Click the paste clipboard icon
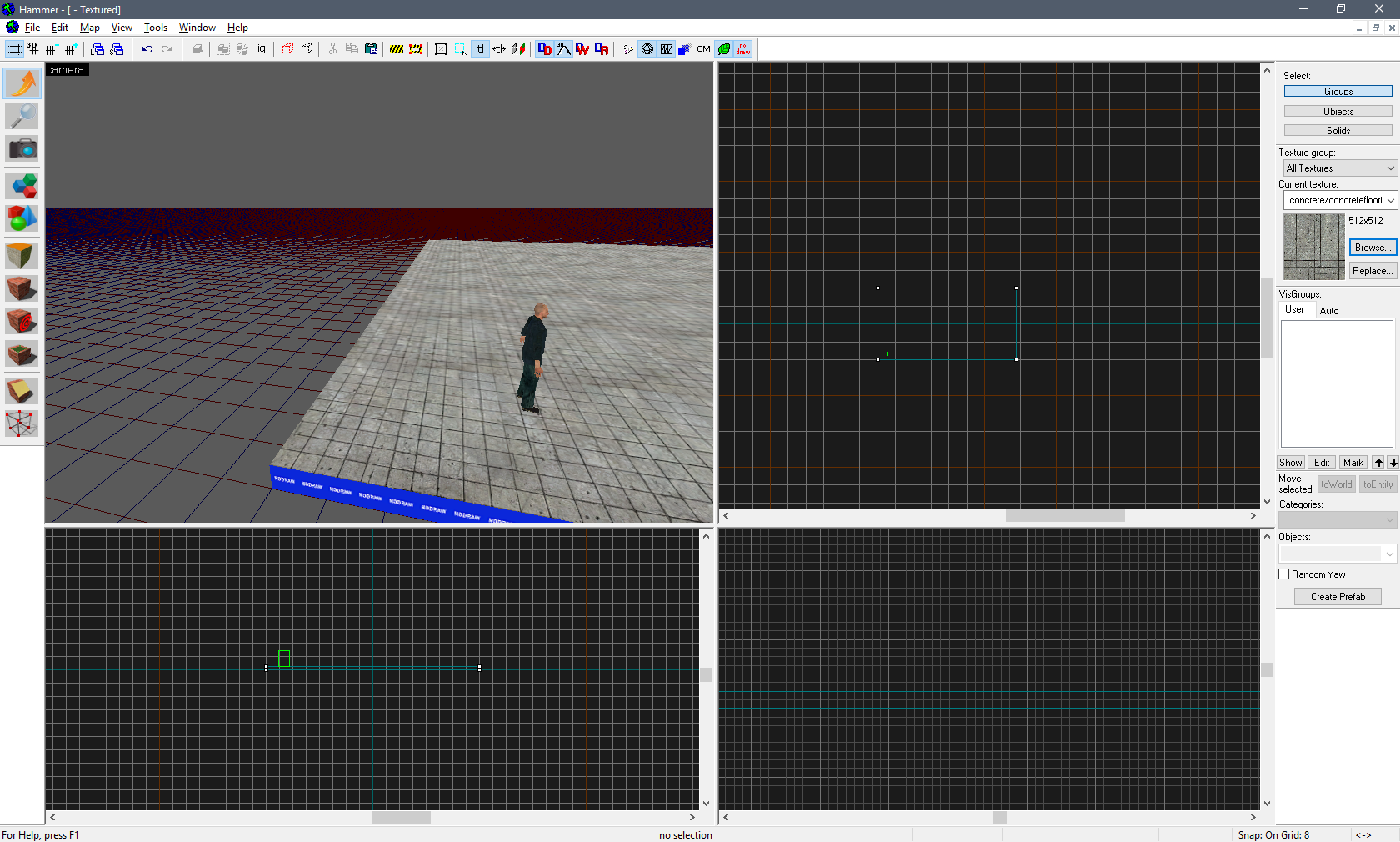 tap(371, 49)
